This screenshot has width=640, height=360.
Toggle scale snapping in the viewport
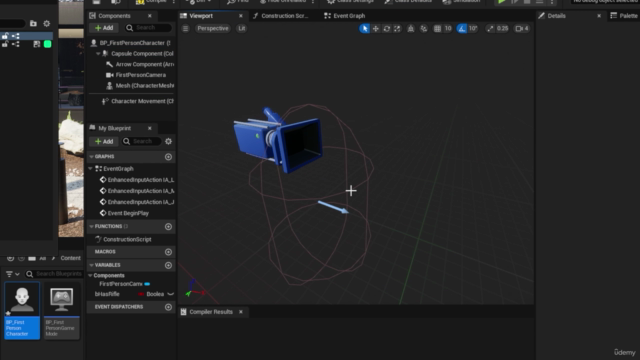tap(490, 29)
